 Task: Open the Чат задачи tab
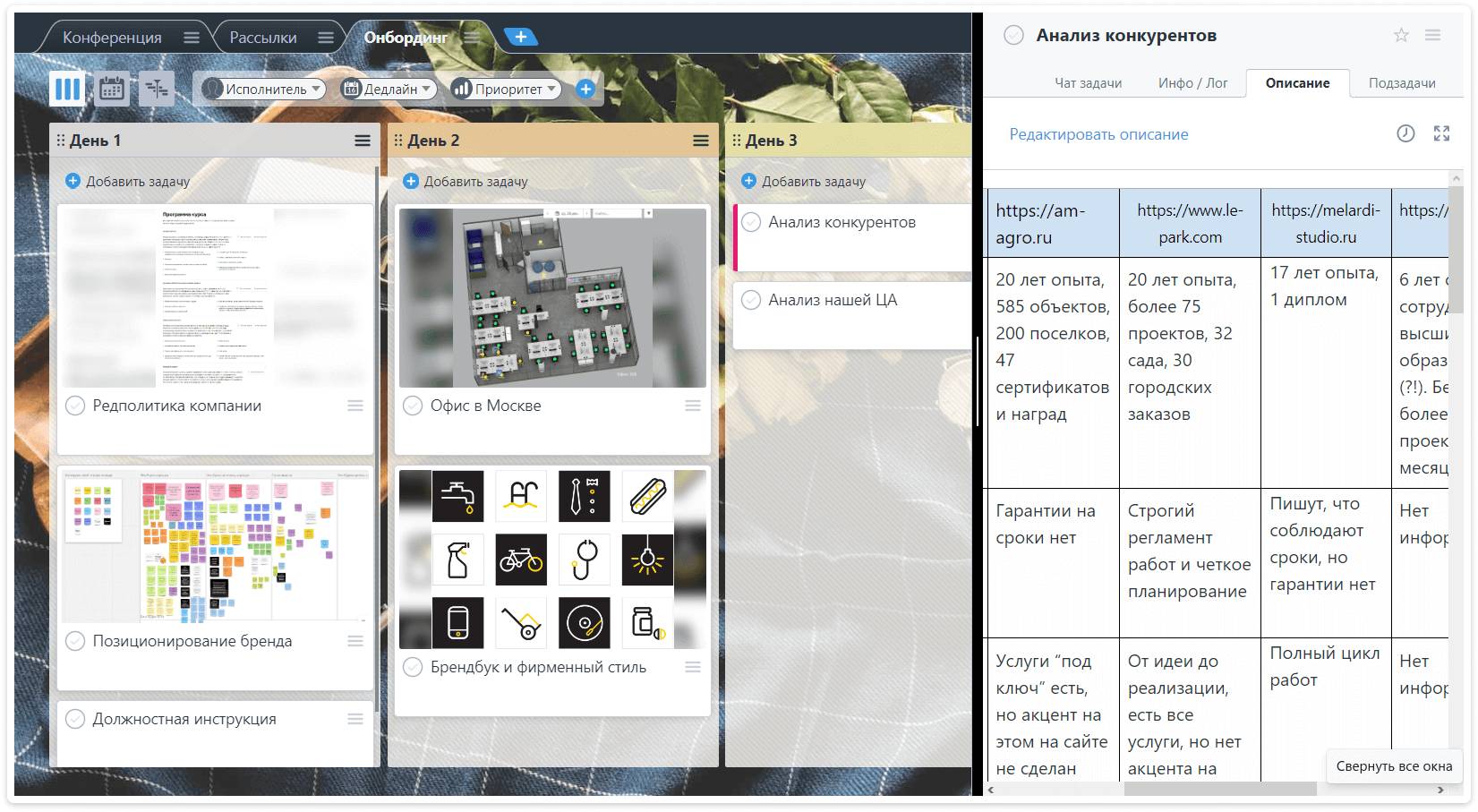click(1088, 83)
